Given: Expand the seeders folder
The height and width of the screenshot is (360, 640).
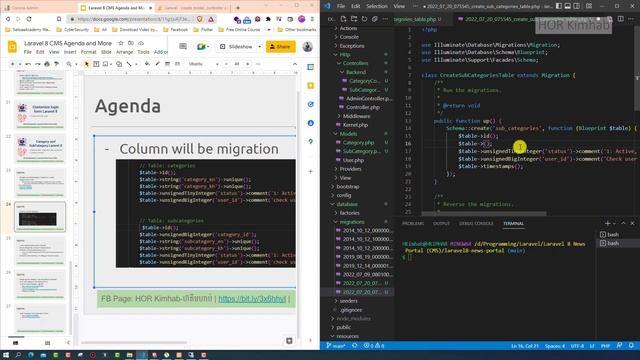Looking at the screenshot, I should (x=349, y=301).
